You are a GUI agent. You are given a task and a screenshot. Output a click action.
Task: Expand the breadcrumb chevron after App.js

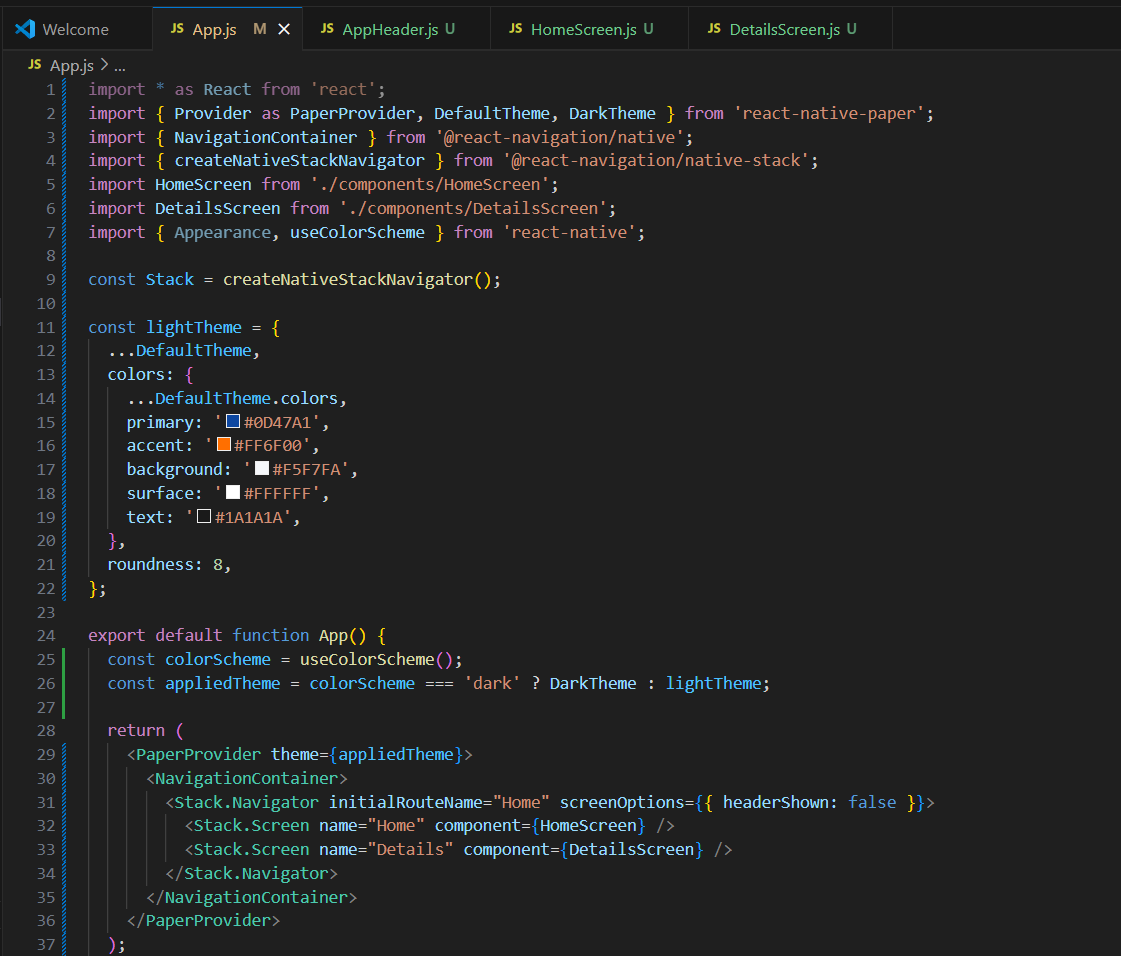coord(104,65)
